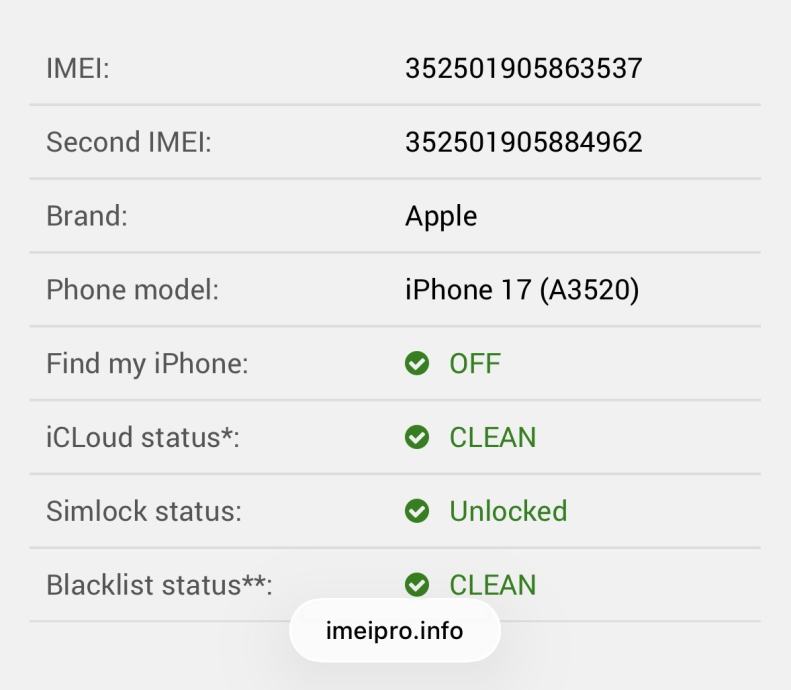Click the Apple brand value

[x=441, y=216]
